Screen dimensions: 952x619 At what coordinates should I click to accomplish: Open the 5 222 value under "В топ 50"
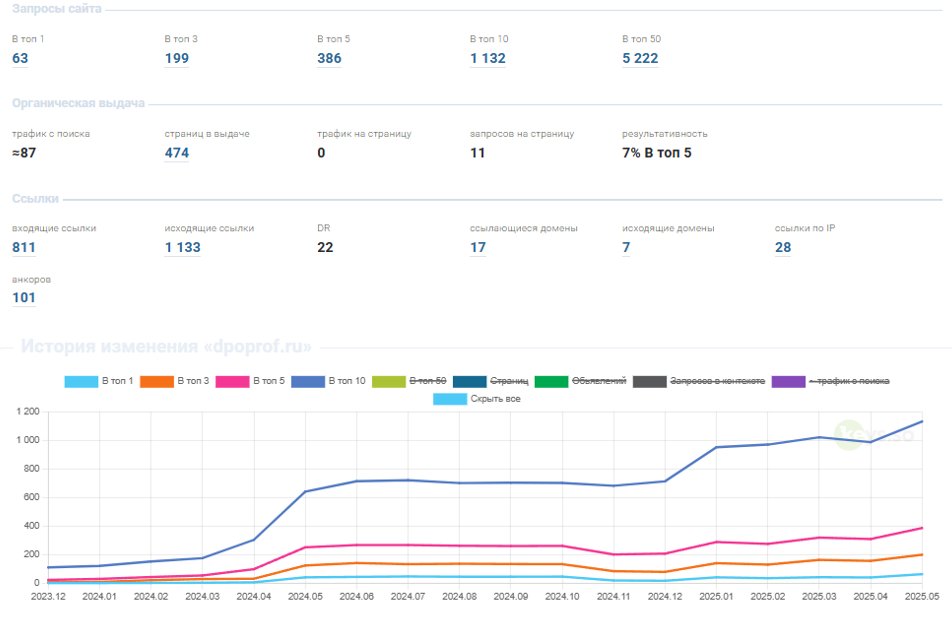640,58
